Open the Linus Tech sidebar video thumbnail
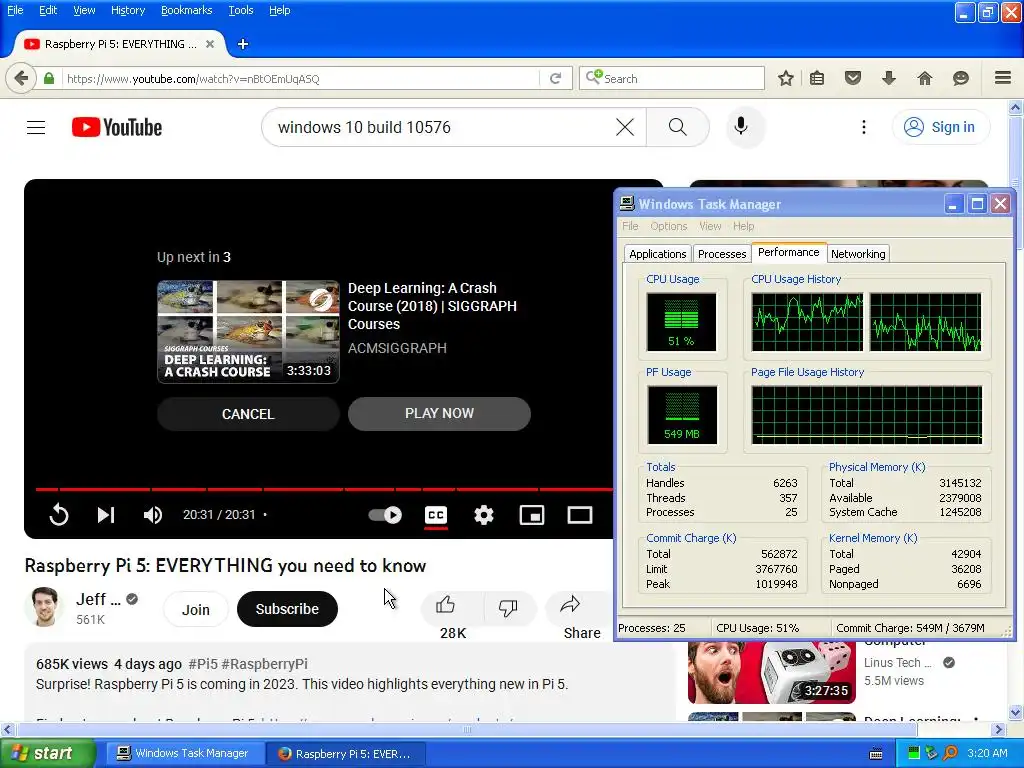This screenshot has height=768, width=1024. click(771, 672)
